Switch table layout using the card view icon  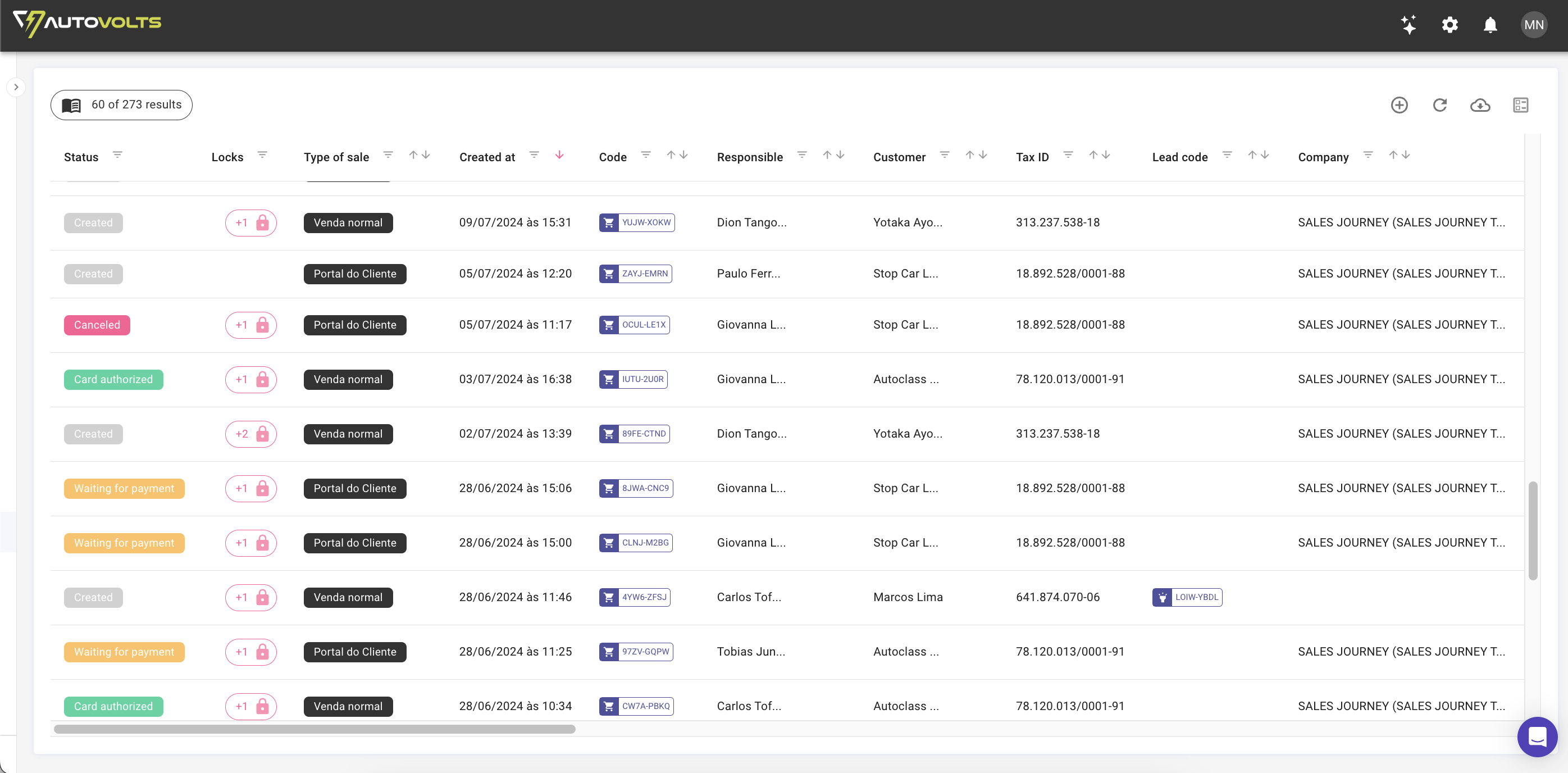(x=1520, y=104)
